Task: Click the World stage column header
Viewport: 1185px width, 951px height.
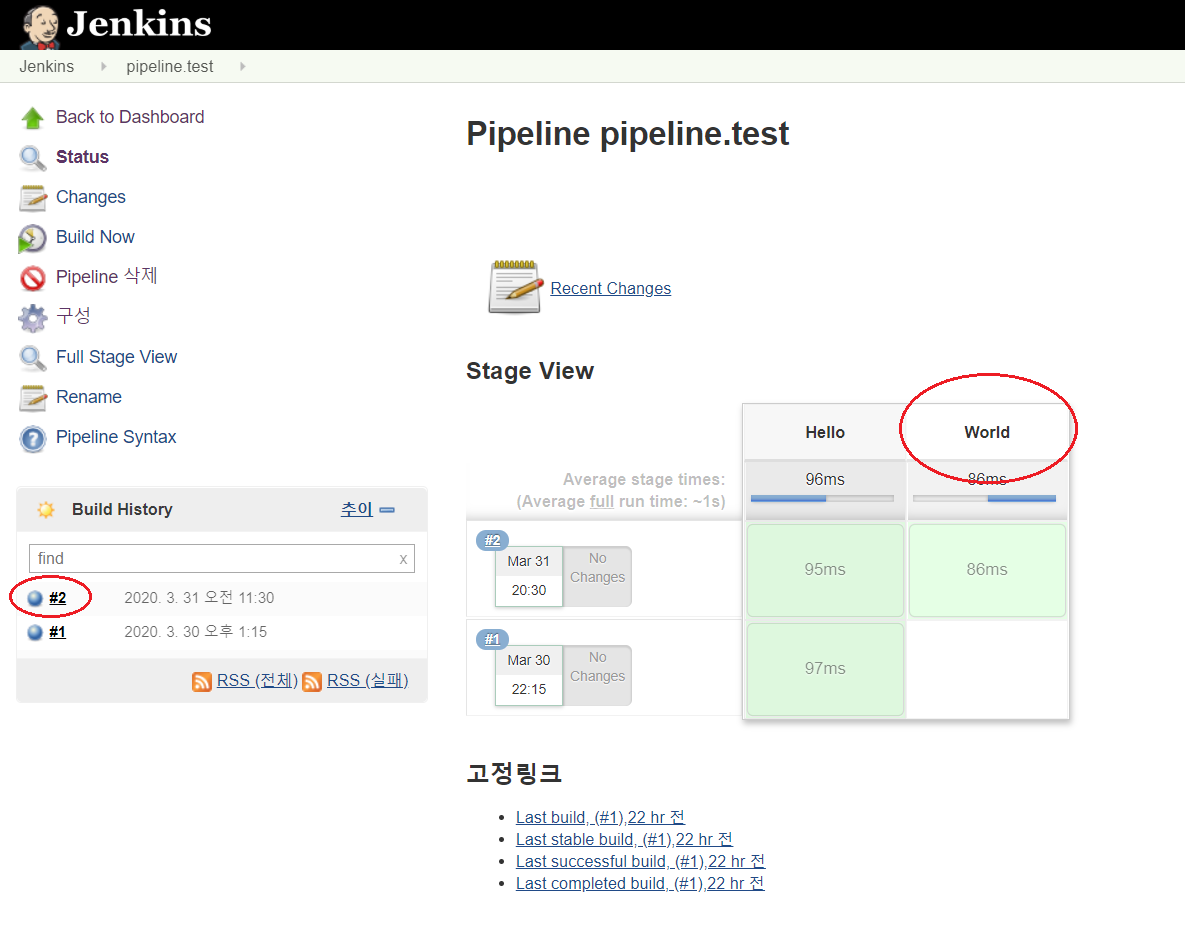Action: click(986, 432)
